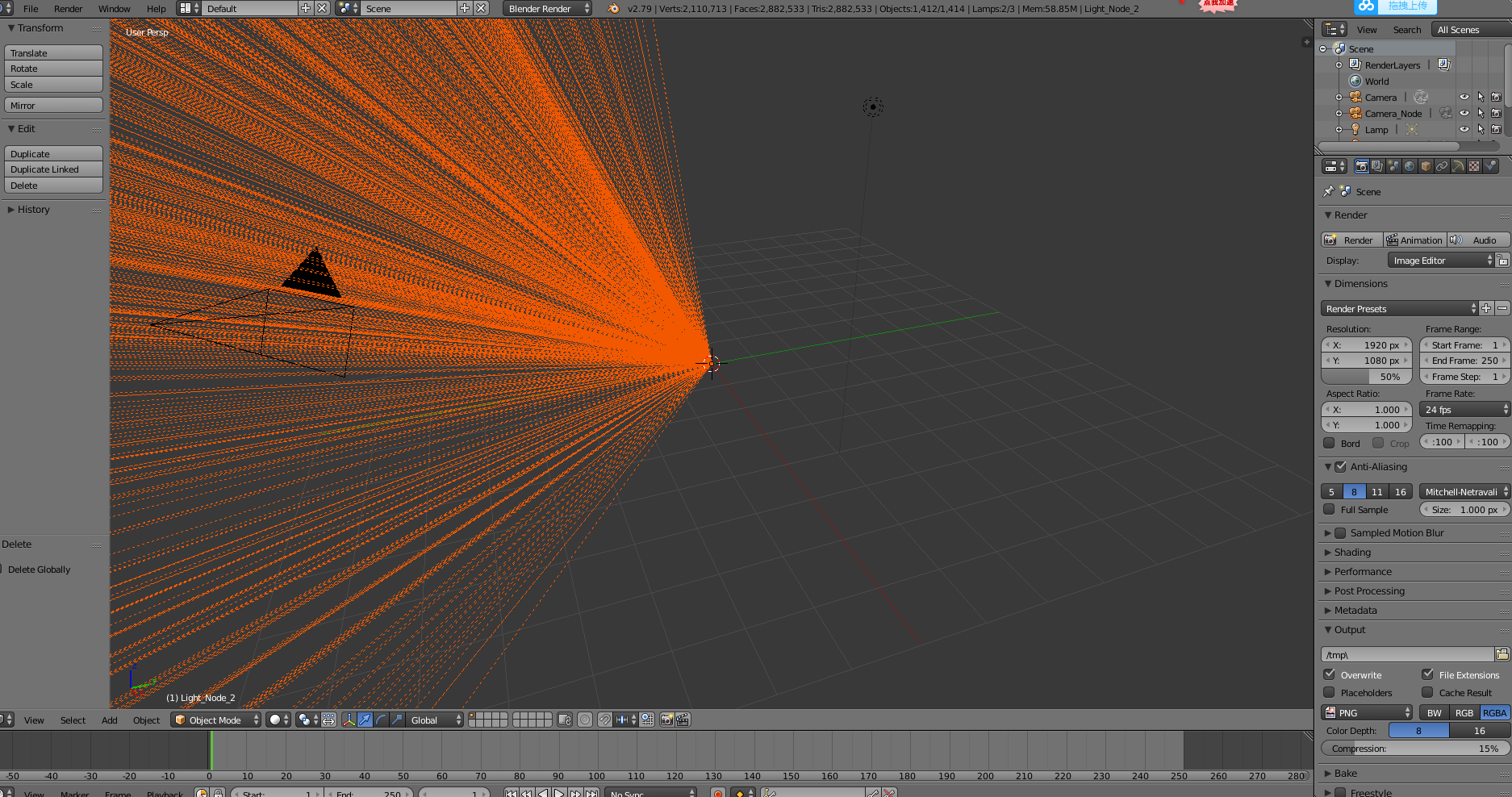Open the Global orientation dropdown
Image resolution: width=1512 pixels, height=797 pixels.
pos(435,720)
